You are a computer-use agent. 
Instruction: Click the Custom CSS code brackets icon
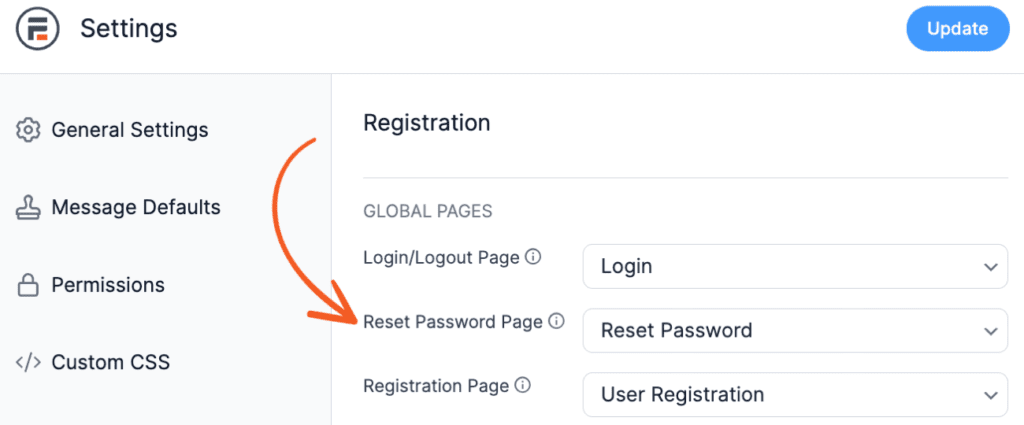(28, 362)
